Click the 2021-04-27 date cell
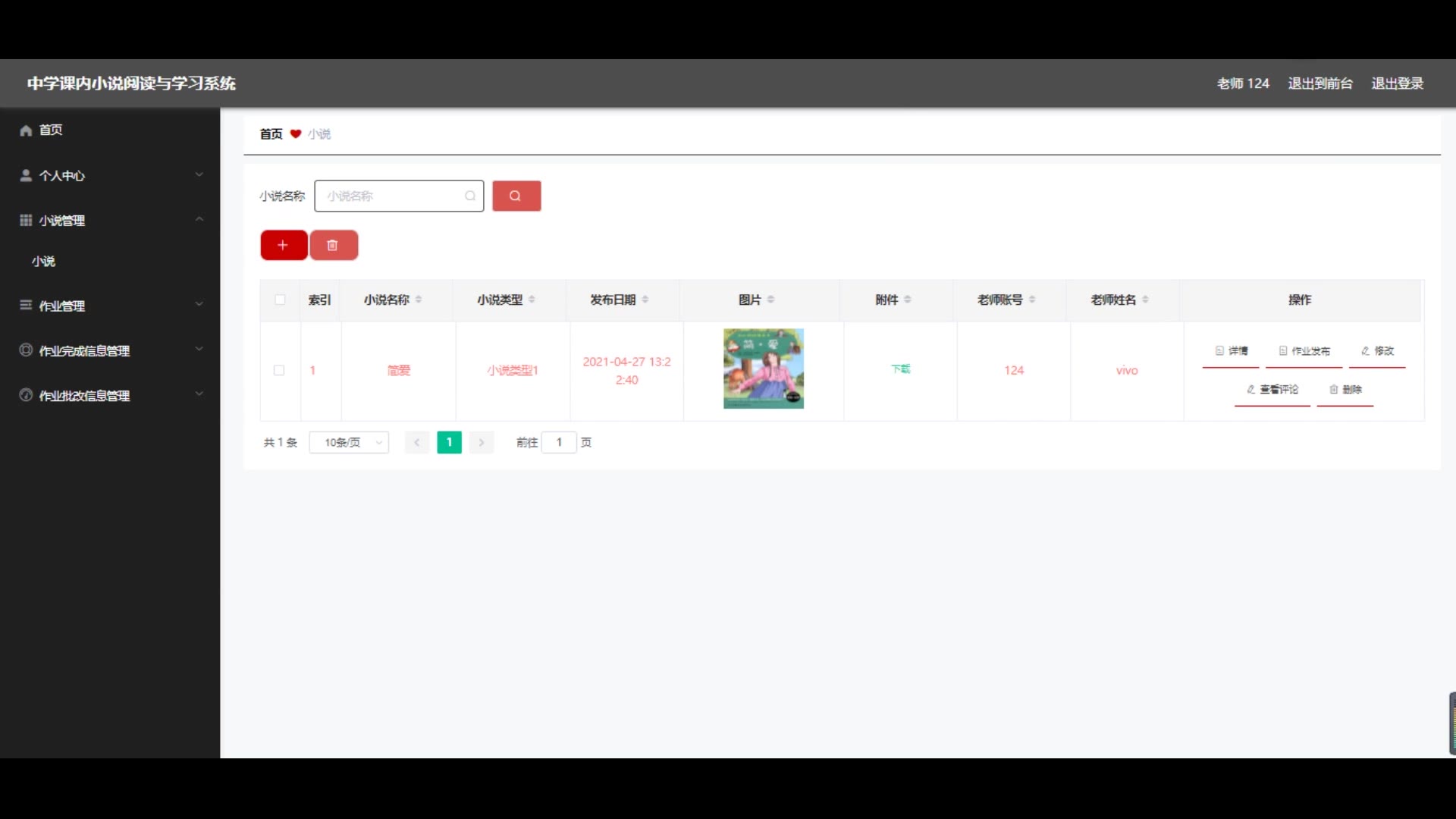This screenshot has width=1456, height=819. (x=627, y=371)
